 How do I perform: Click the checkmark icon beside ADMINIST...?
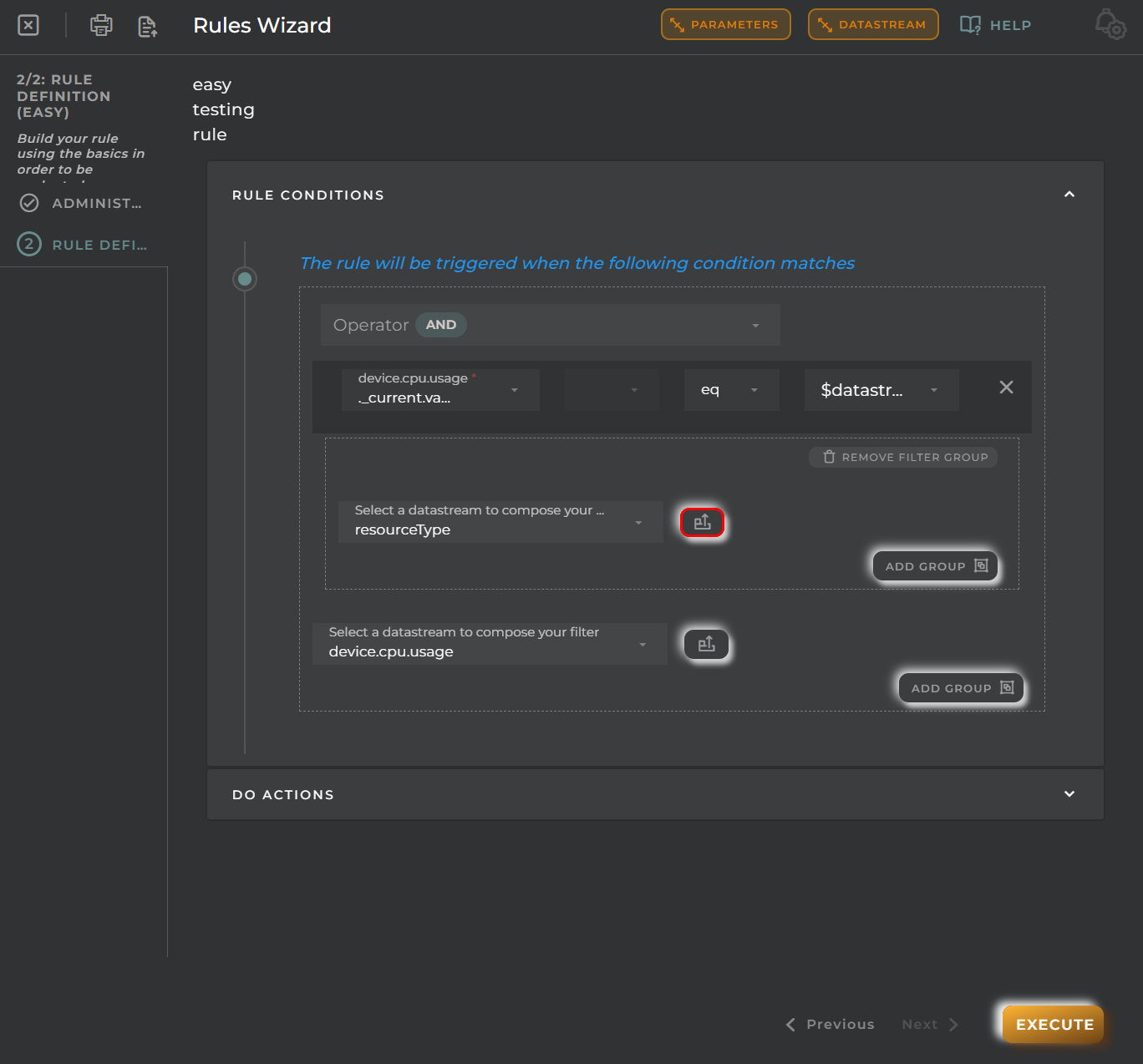pyautogui.click(x=29, y=203)
